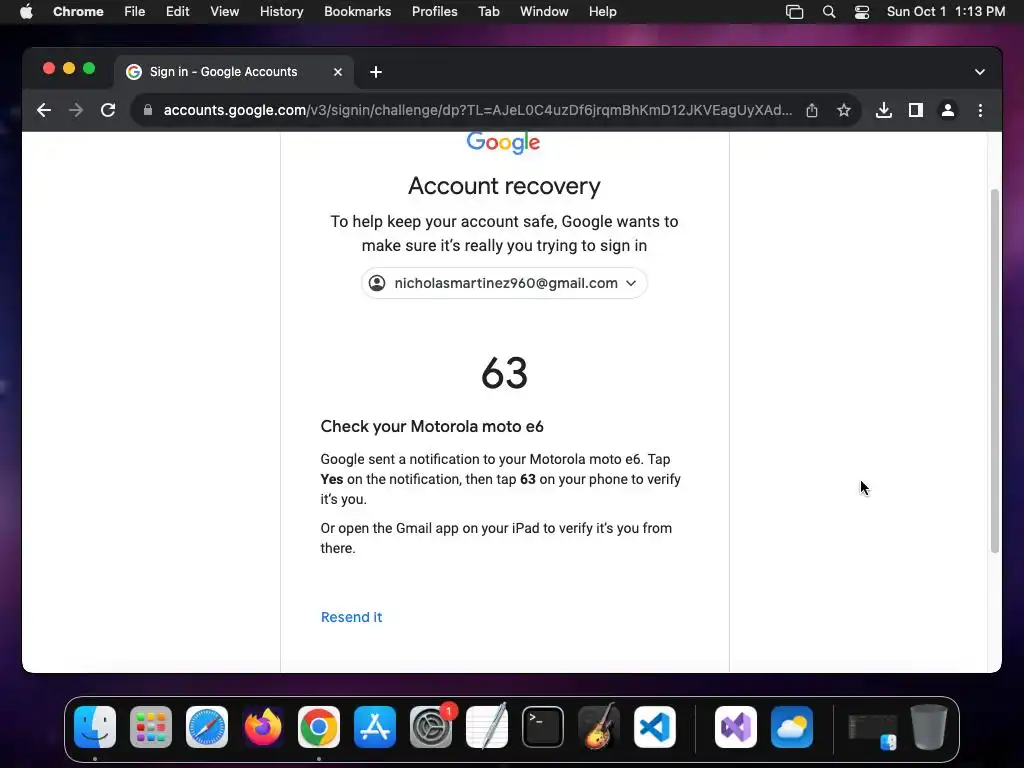Expand nicholasmartinez960@gmail.com account switcher
The height and width of the screenshot is (768, 1024).
504,283
